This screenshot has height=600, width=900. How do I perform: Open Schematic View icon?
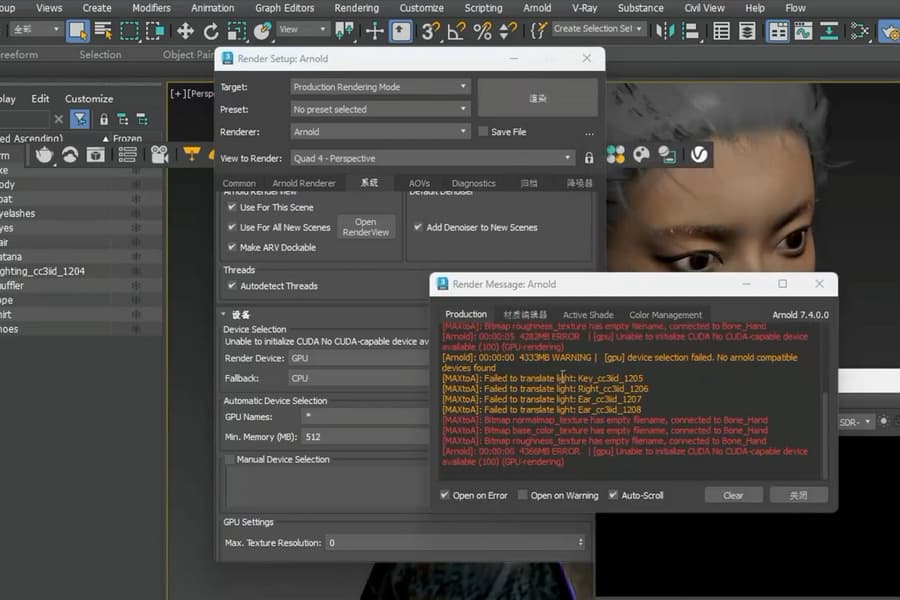829,30
